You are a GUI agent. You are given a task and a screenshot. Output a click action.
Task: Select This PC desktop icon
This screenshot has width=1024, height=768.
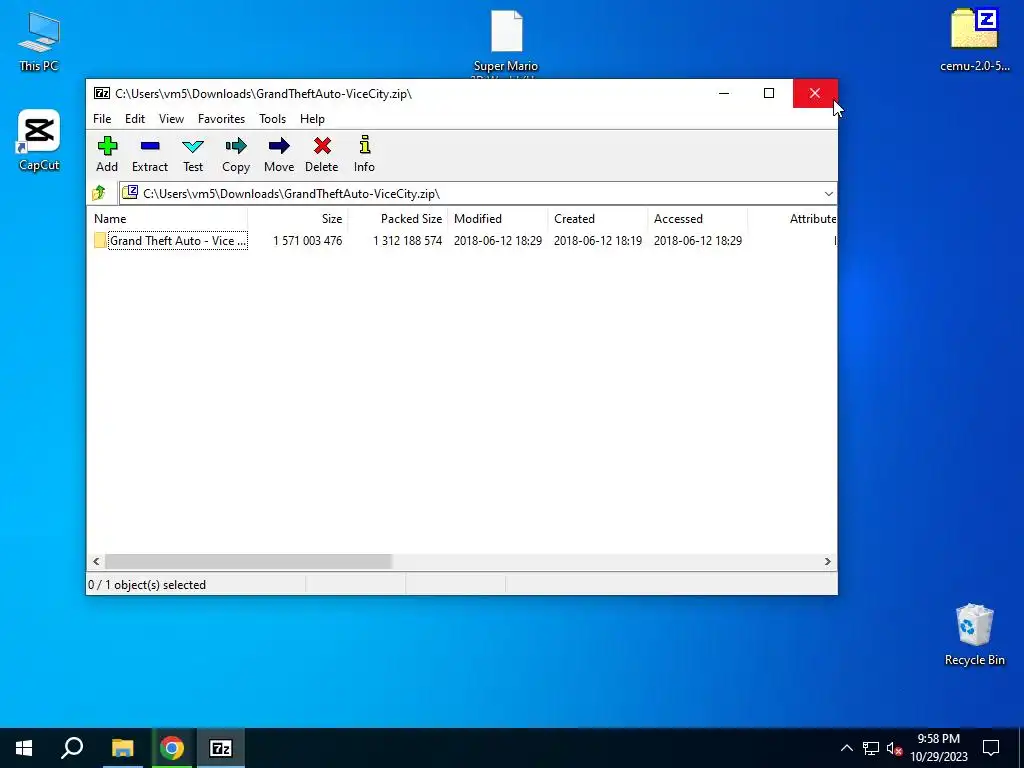pos(39,40)
